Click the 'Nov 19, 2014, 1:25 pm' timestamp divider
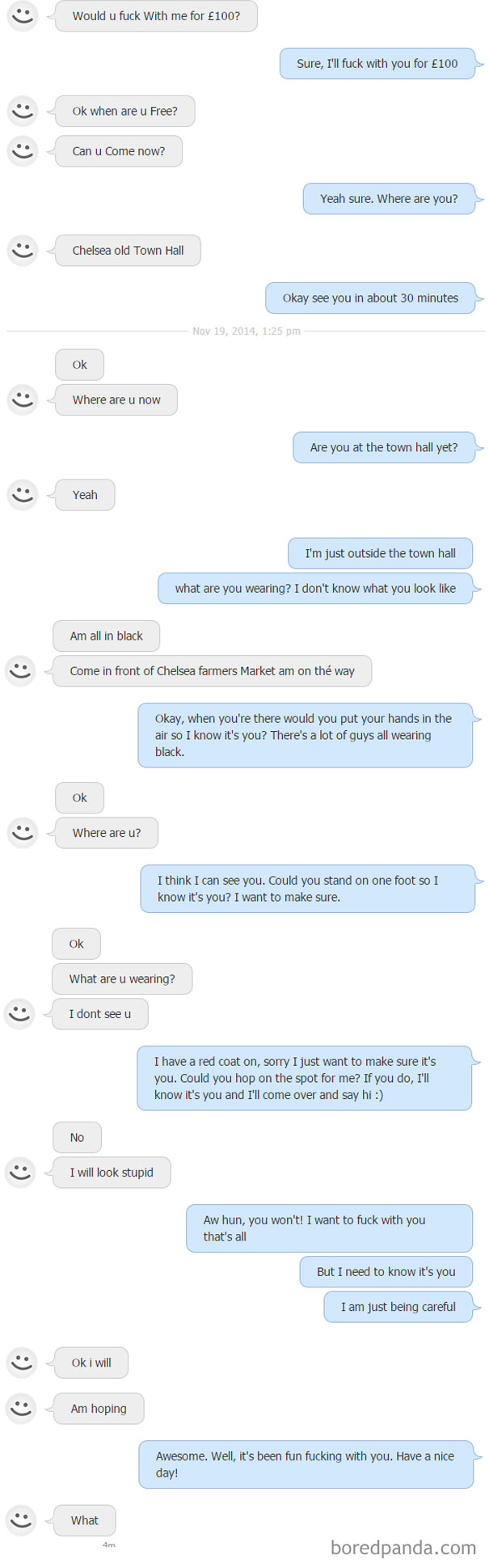 click(x=245, y=331)
